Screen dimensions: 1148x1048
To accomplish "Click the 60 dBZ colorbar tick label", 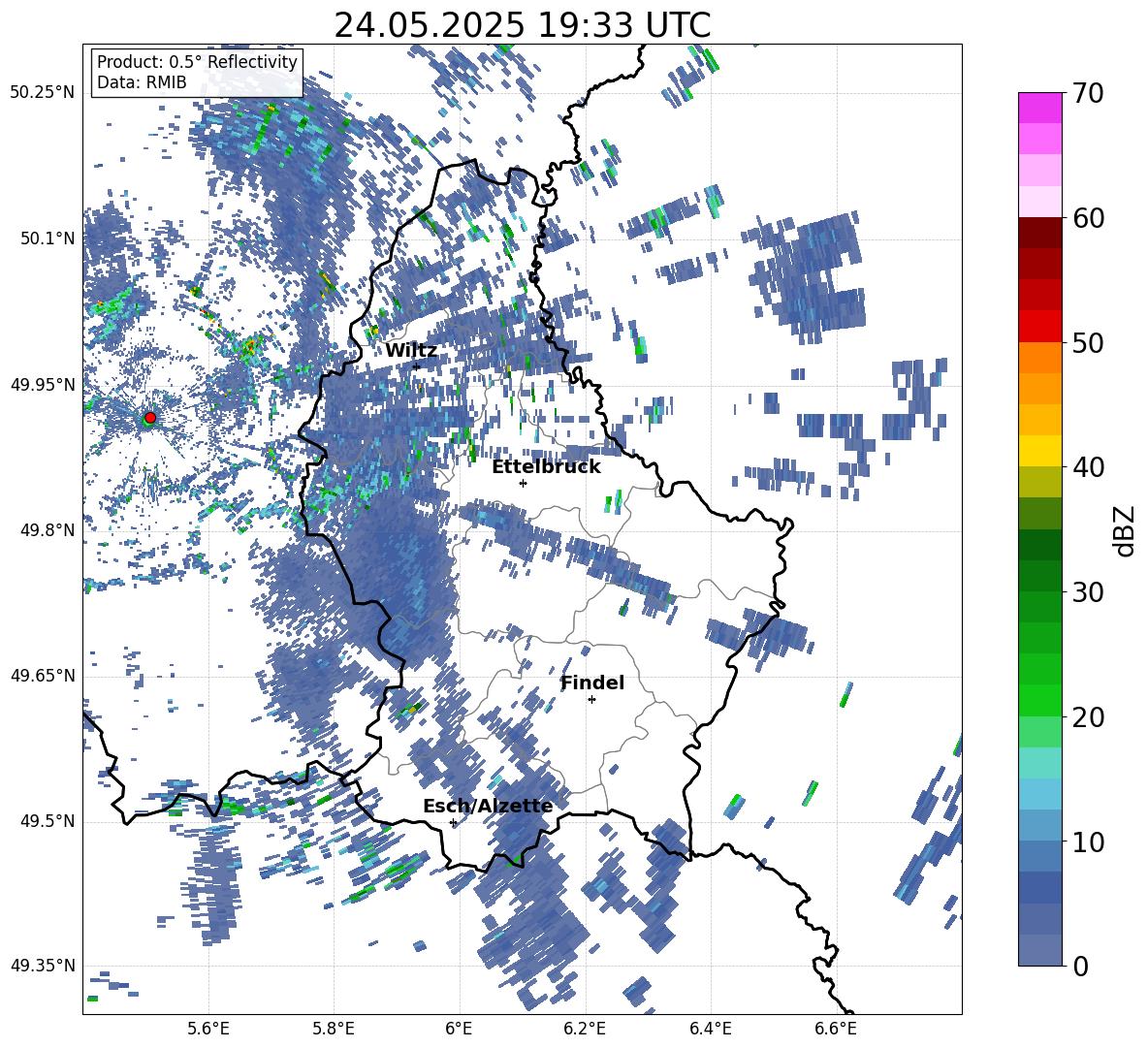I will [x=1088, y=218].
